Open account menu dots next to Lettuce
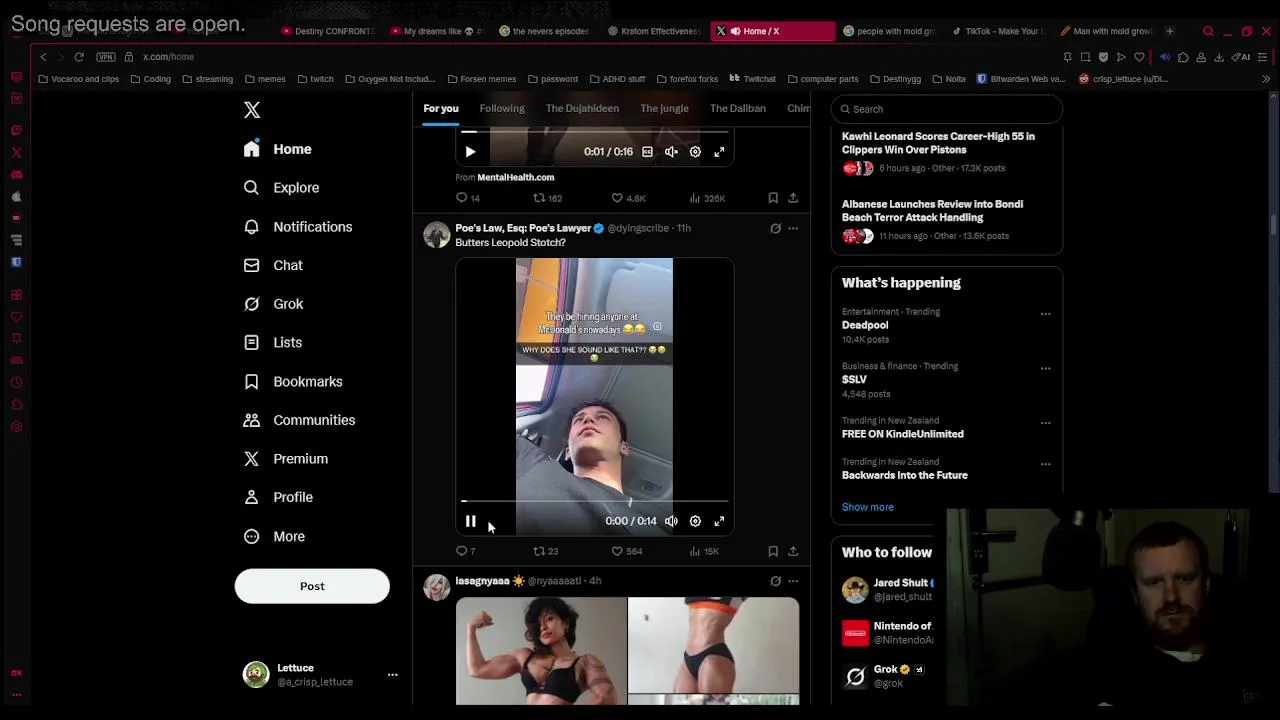Image resolution: width=1280 pixels, height=720 pixels. click(x=392, y=674)
